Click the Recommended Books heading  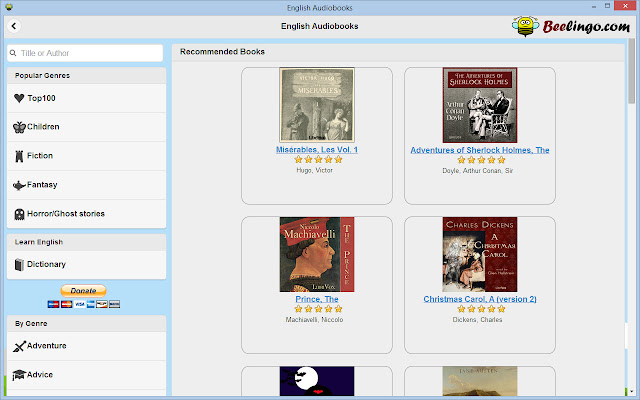click(x=222, y=52)
